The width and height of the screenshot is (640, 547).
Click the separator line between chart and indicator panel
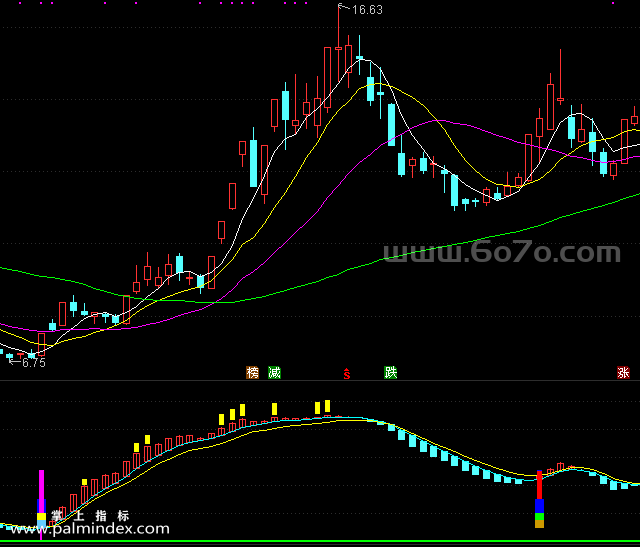point(320,380)
